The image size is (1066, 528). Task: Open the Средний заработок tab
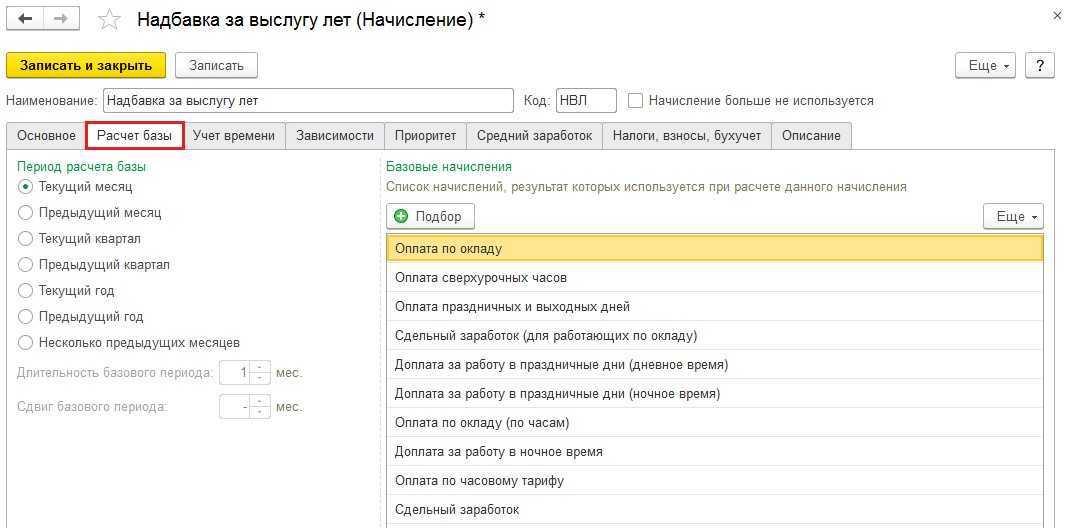coord(534,135)
